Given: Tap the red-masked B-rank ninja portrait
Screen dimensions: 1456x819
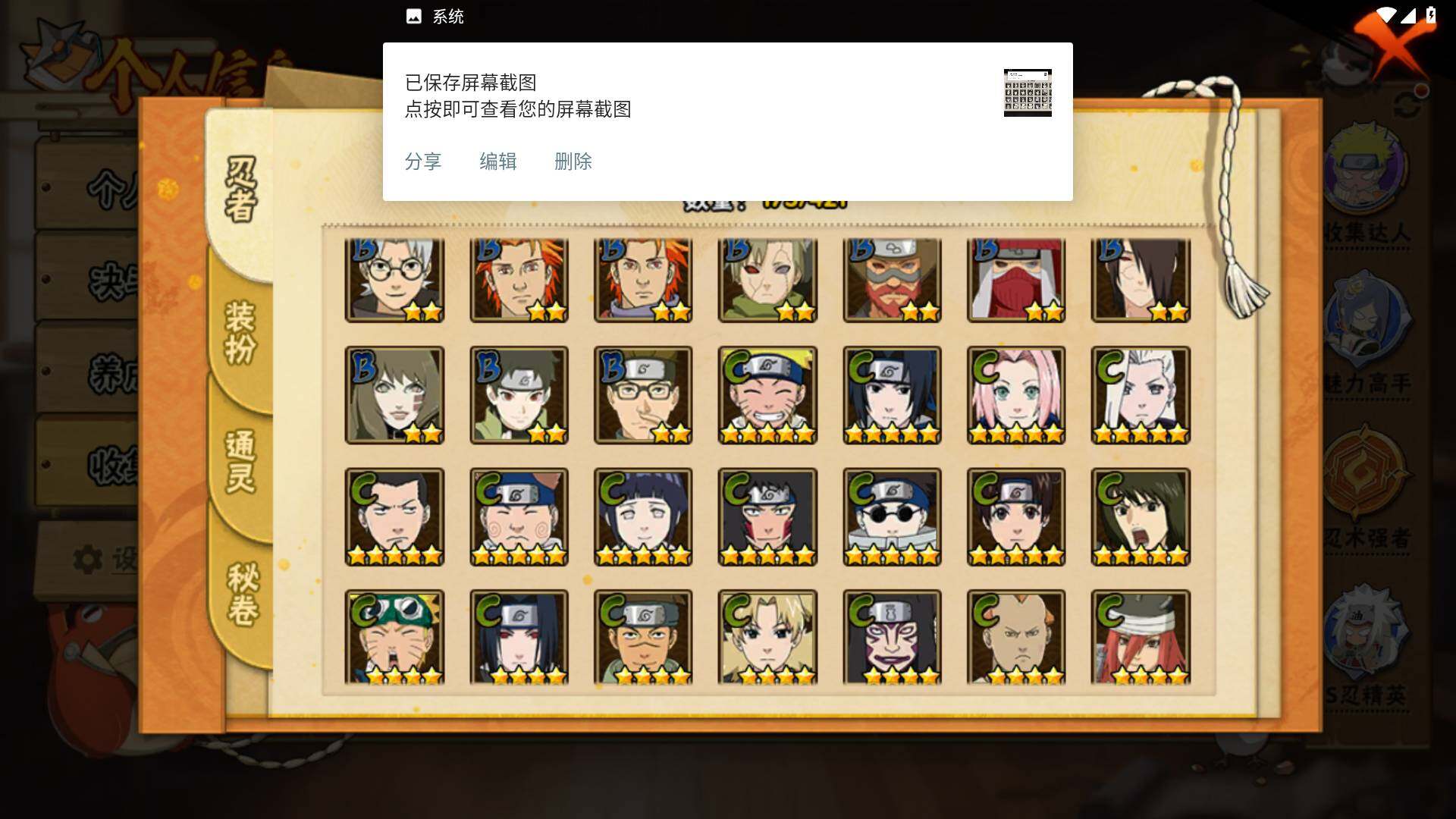Looking at the screenshot, I should (1016, 280).
